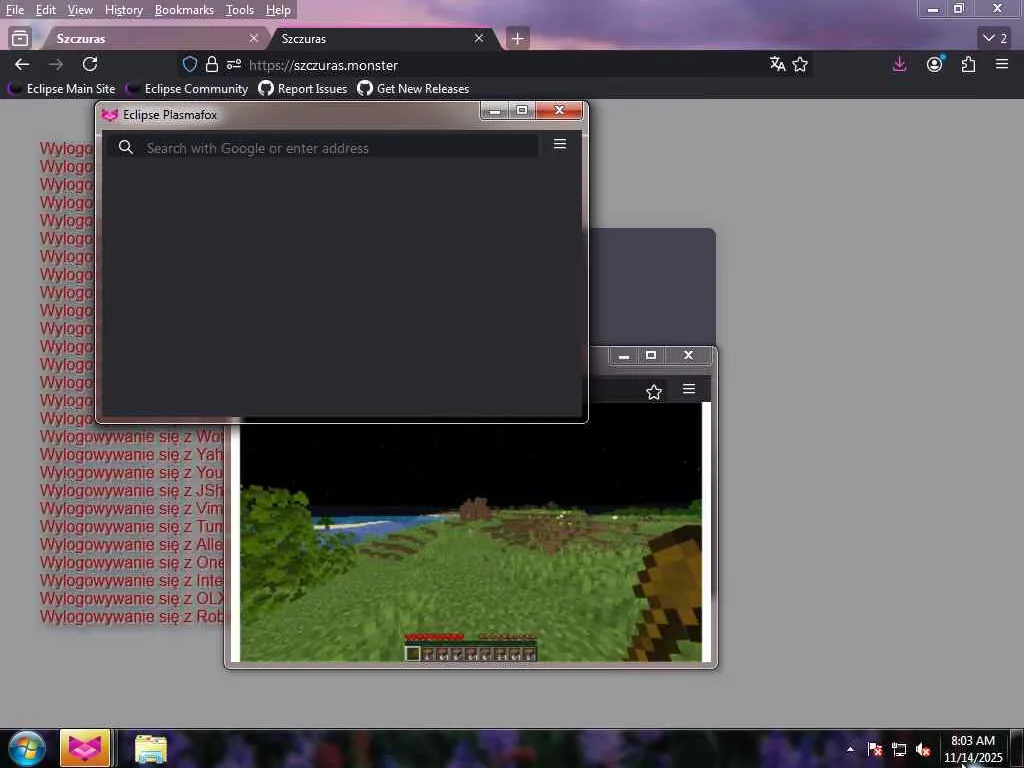Click the main URL address bar

(496, 65)
